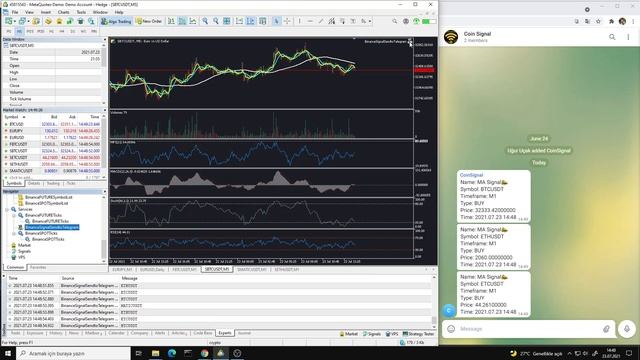Open the Favorites tab in Navigator
Viewport: 640px width, 360px height.
(38, 267)
